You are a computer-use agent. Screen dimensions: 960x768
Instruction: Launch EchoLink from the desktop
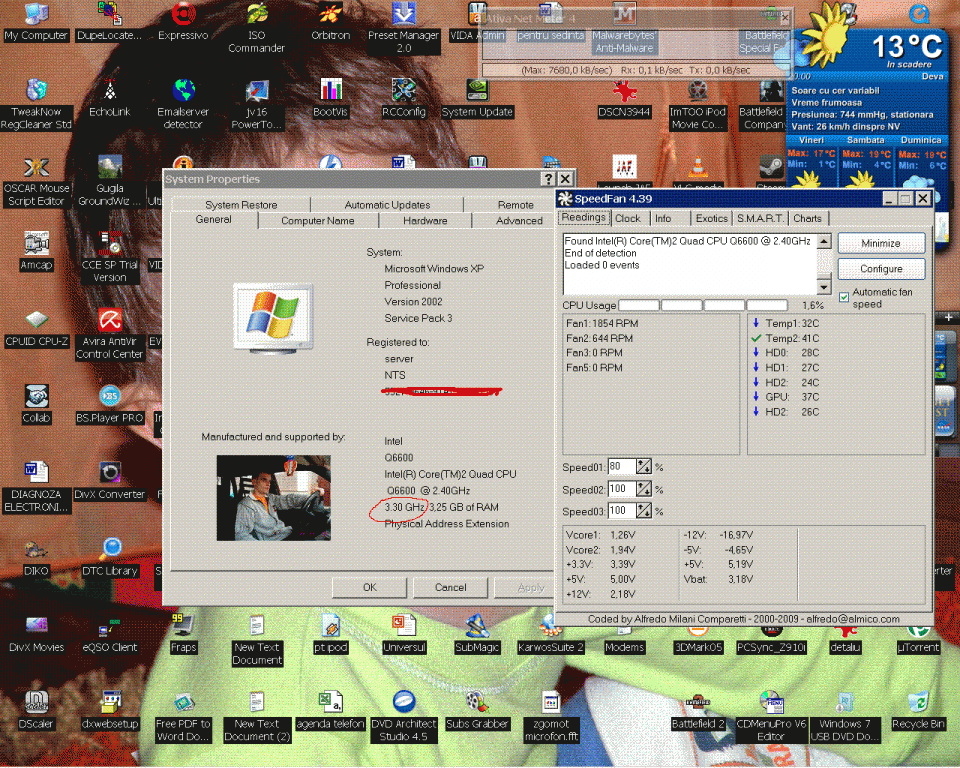pyautogui.click(x=110, y=99)
